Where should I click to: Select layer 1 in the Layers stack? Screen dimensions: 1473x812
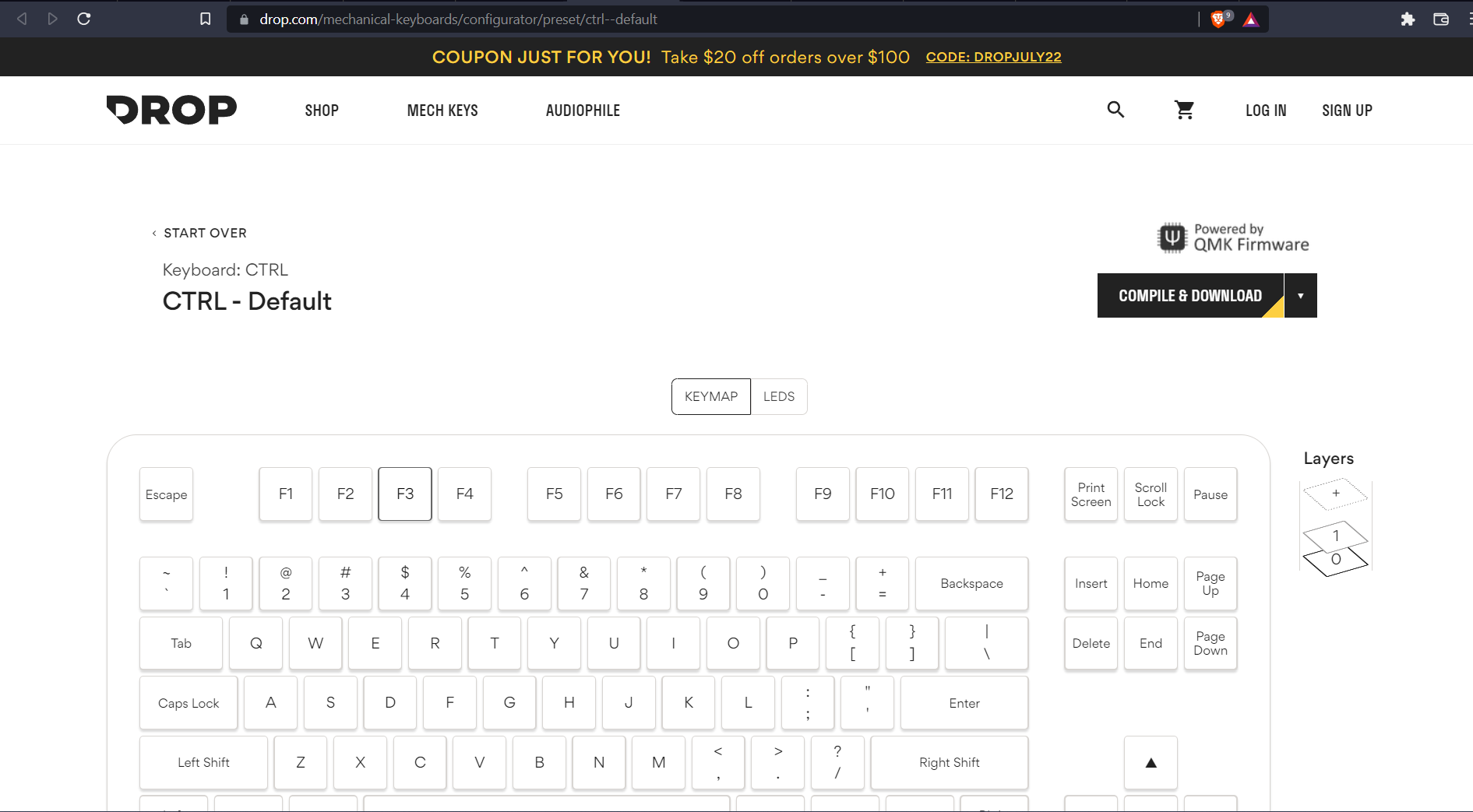(x=1335, y=536)
